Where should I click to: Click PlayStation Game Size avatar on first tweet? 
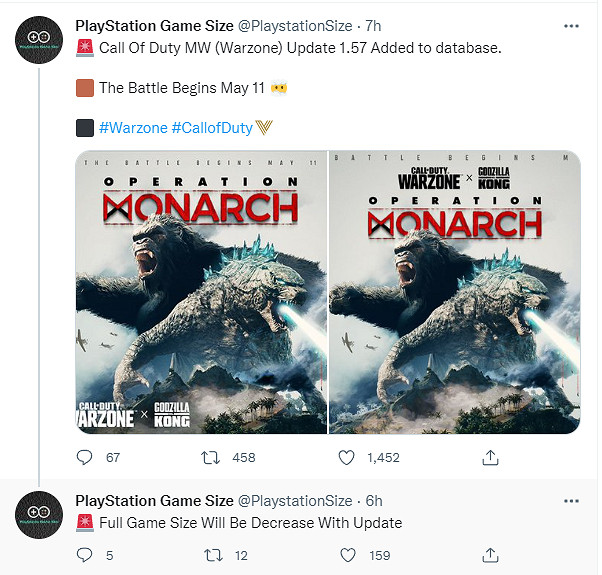[x=38, y=40]
